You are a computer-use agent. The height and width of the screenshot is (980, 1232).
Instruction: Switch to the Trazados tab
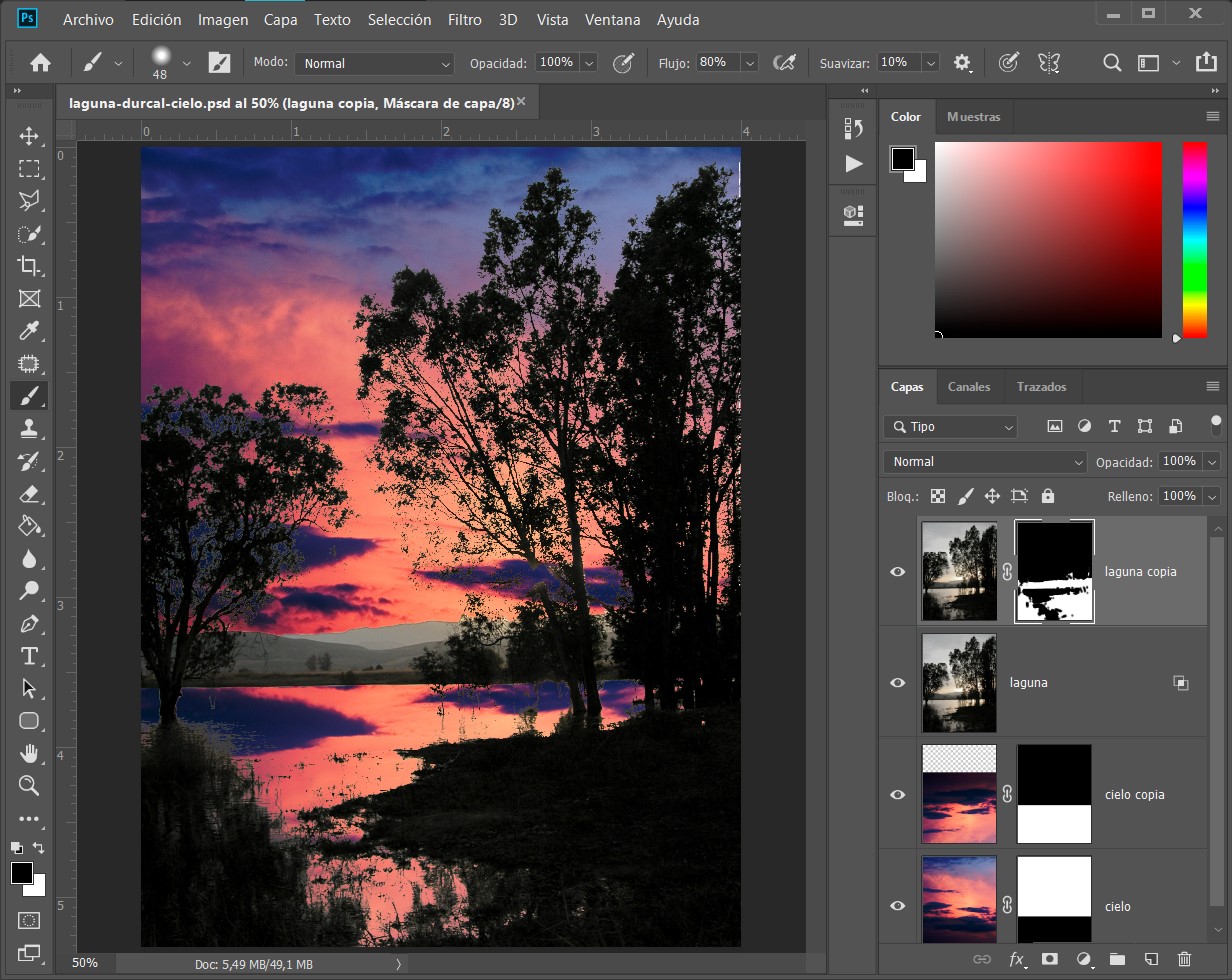1041,387
